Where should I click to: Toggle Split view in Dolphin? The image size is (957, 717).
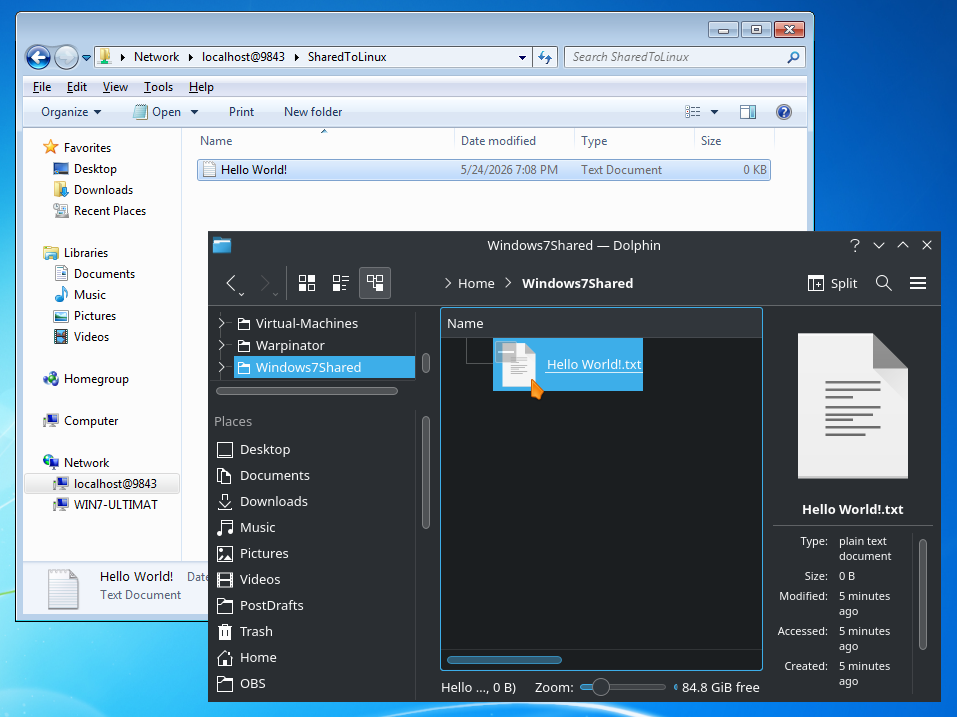pyautogui.click(x=832, y=283)
